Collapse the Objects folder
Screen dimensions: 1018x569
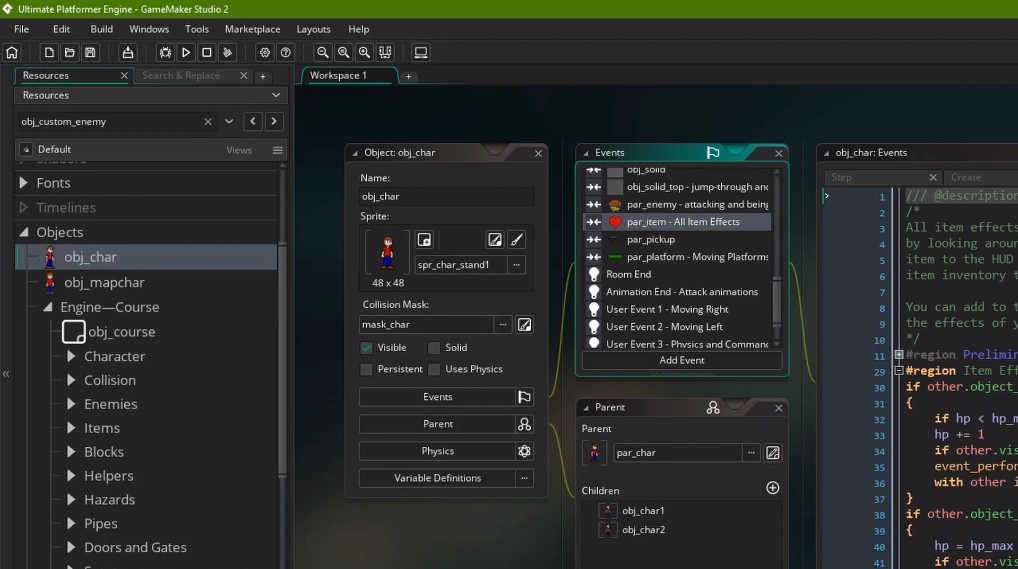tap(24, 232)
